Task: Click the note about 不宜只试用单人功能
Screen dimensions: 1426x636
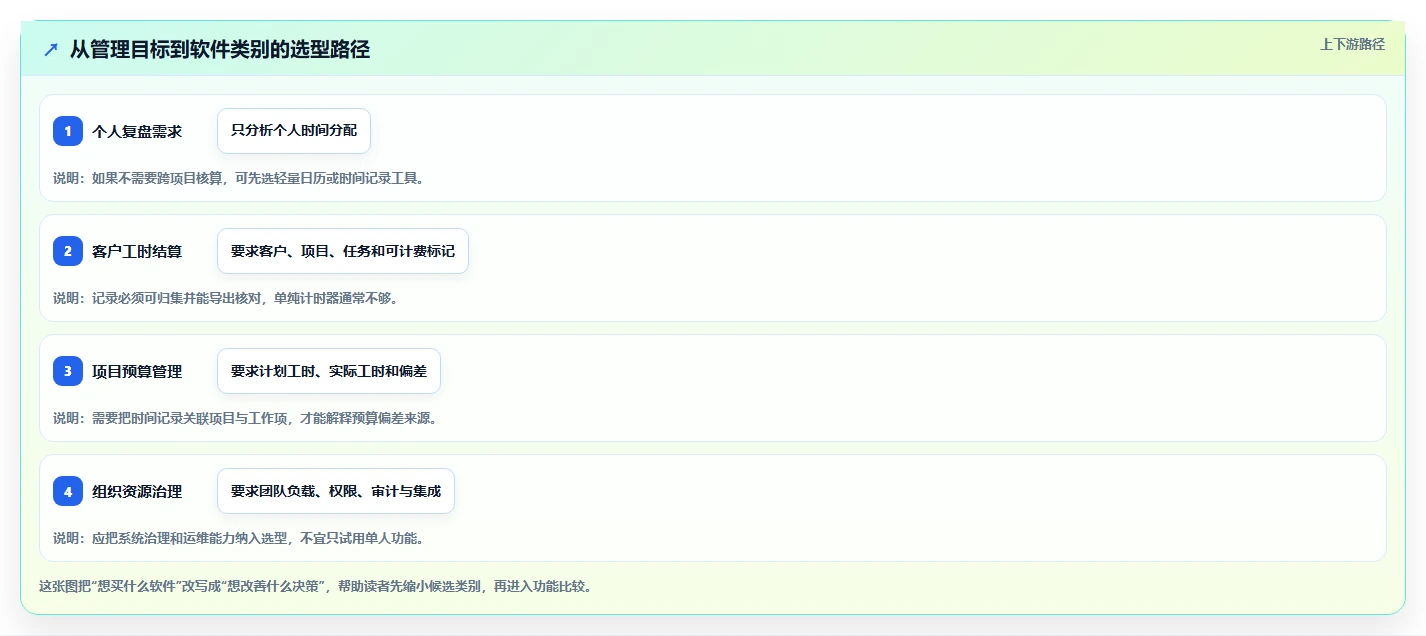Action: click(238, 538)
